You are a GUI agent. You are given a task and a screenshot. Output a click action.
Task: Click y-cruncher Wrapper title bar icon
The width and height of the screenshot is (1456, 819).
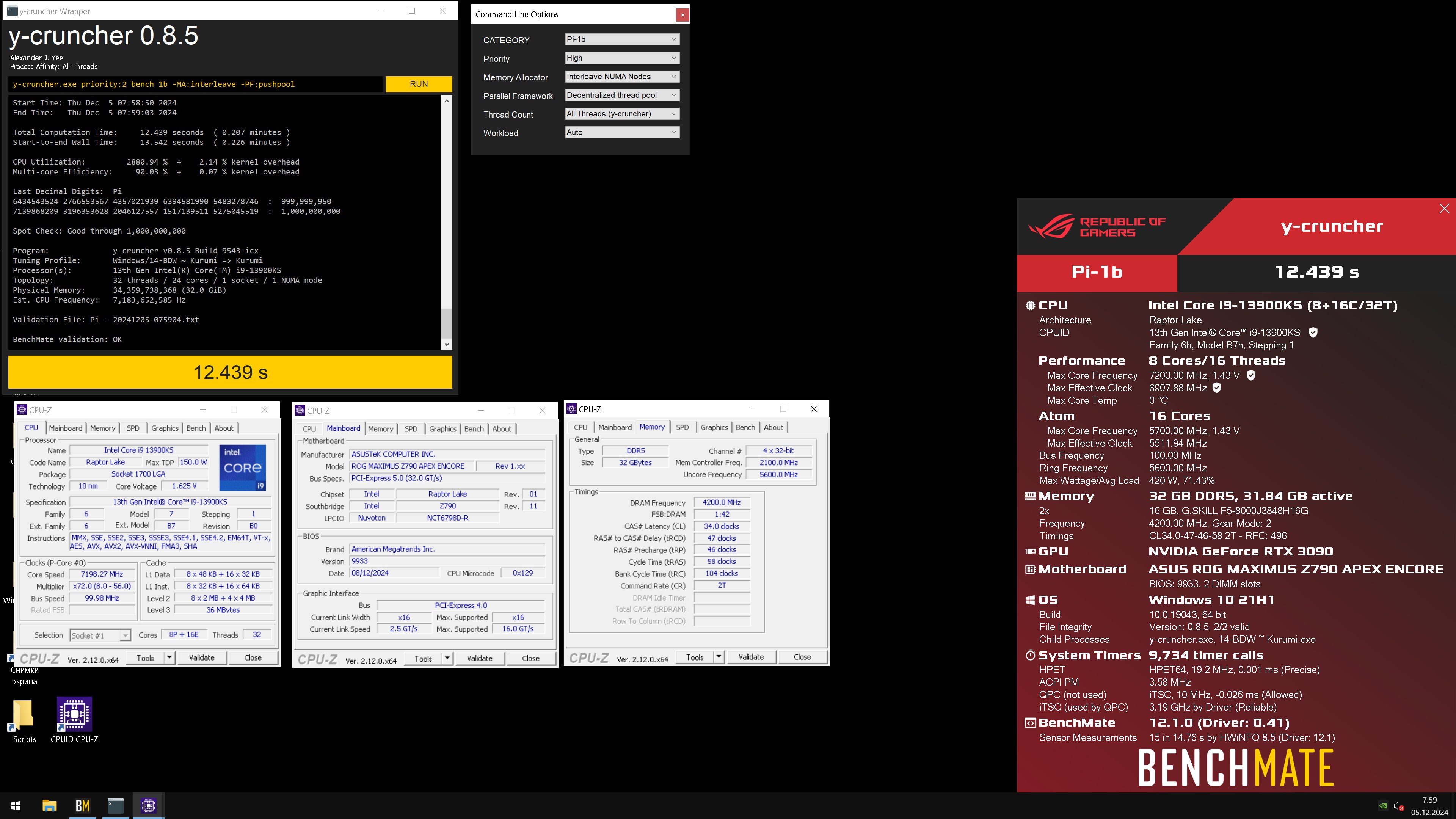[x=13, y=11]
